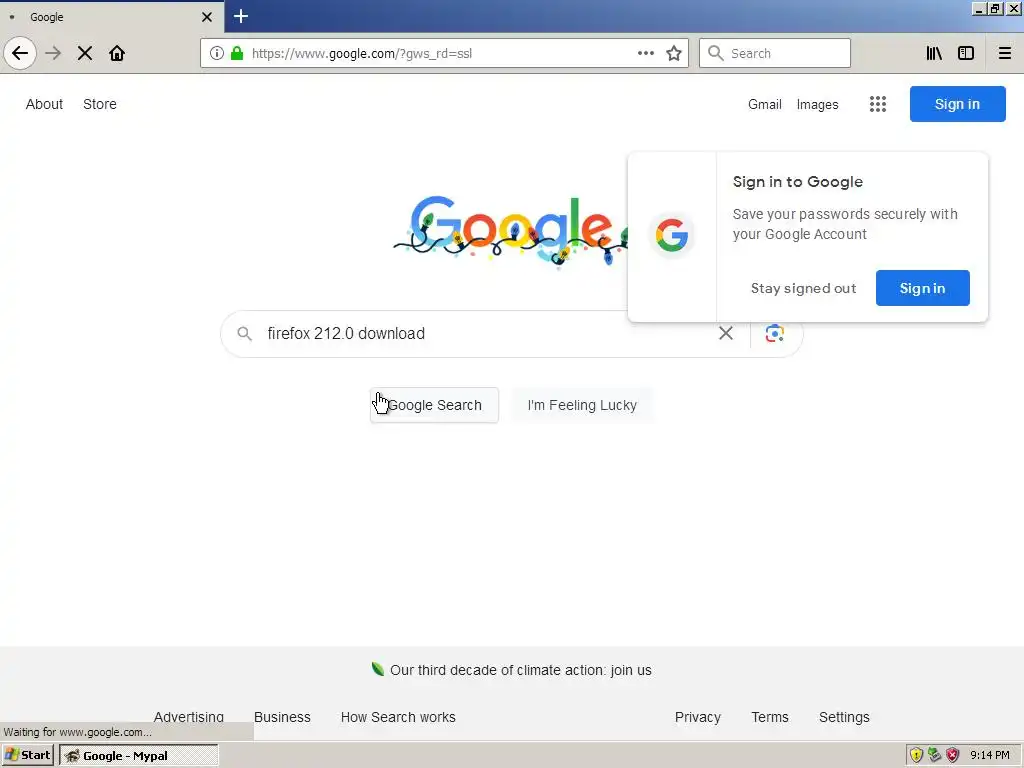Open the Privacy footer link
Image resolution: width=1024 pixels, height=768 pixels.
(697, 716)
